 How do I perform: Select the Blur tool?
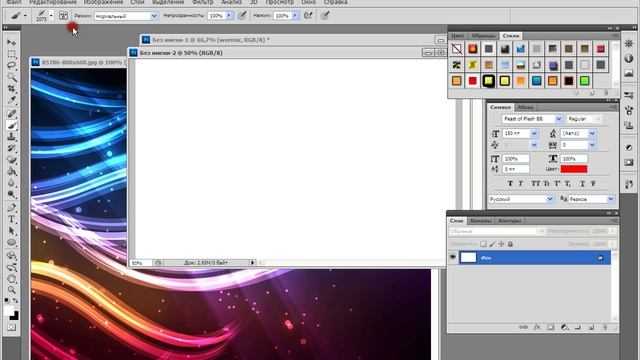point(11,183)
